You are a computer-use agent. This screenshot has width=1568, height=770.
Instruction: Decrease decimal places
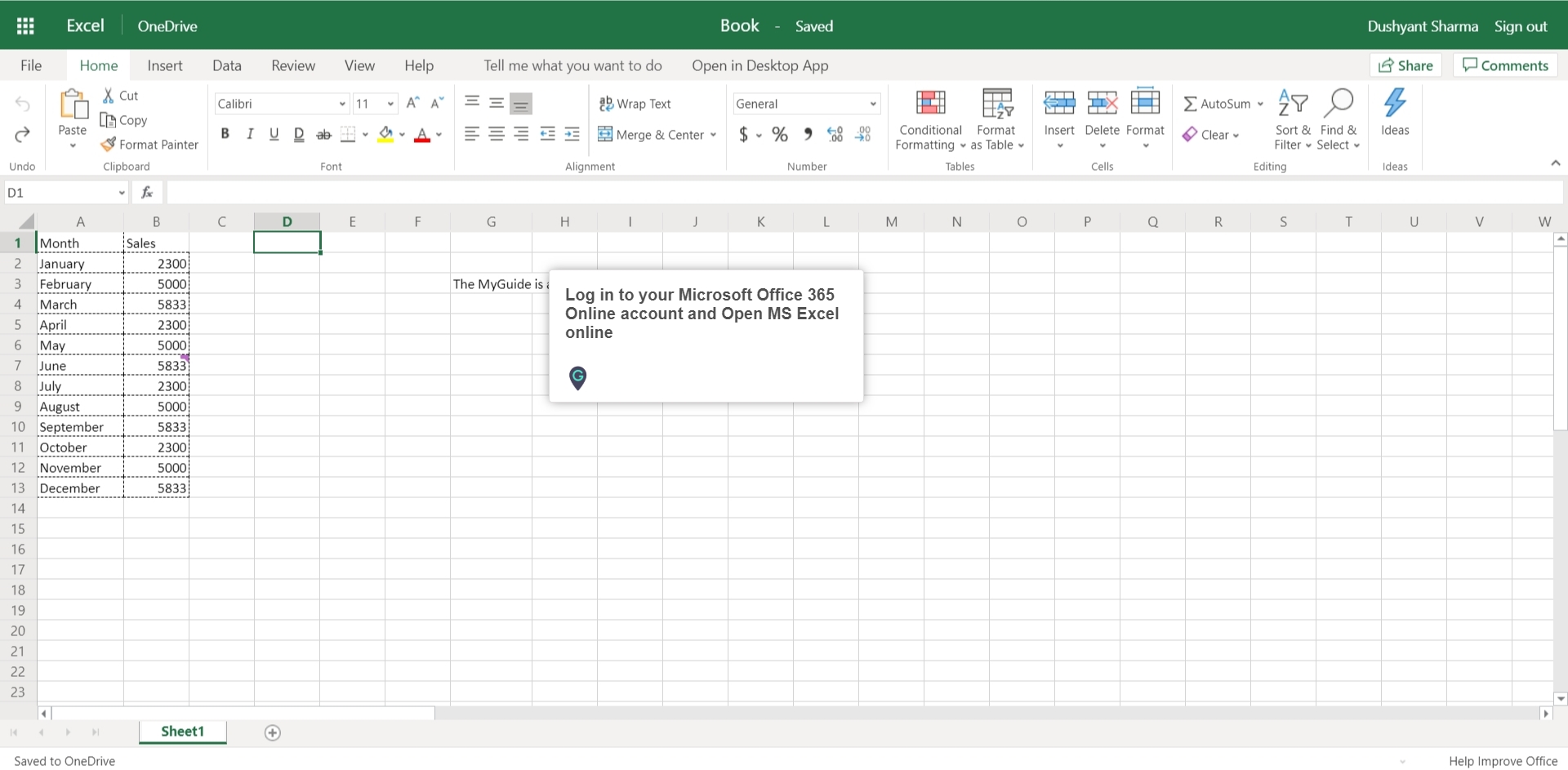pos(863,134)
